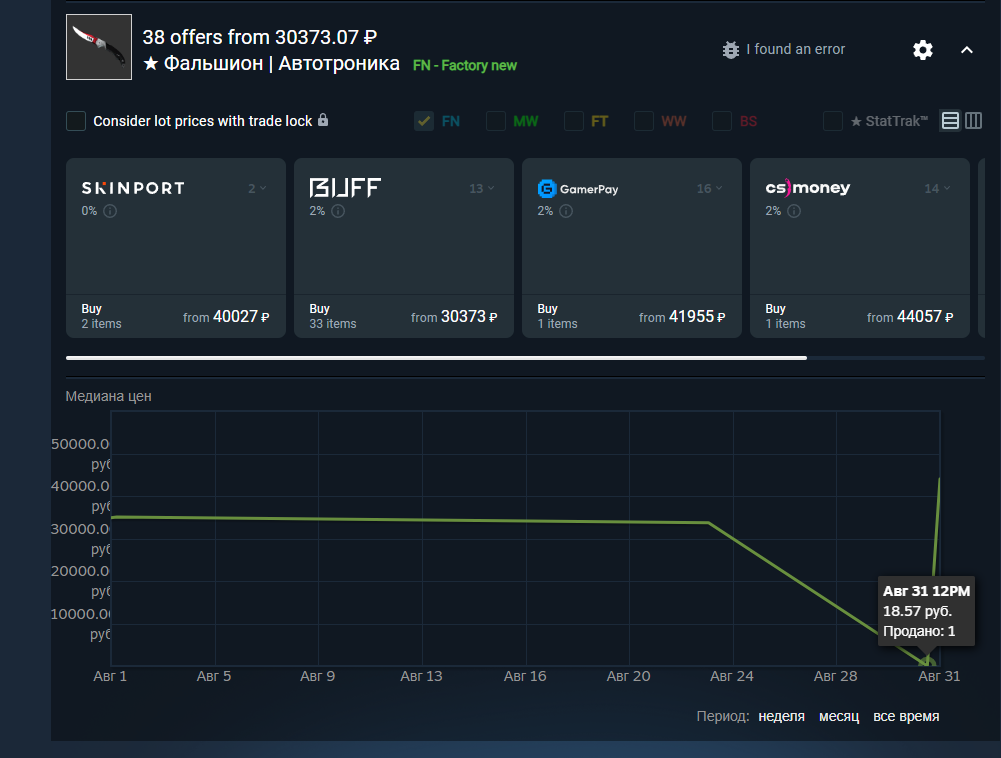The width and height of the screenshot is (1001, 758).
Task: Switch to list row layout icon
Action: [x=950, y=121]
